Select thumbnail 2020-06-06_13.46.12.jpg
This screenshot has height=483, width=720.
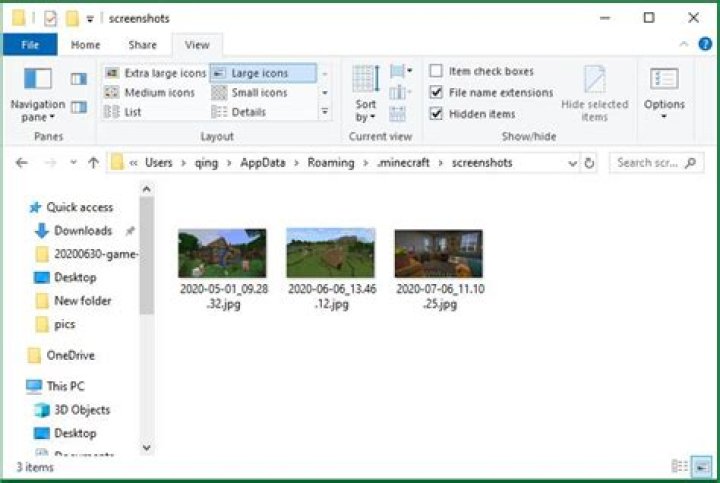(x=332, y=269)
